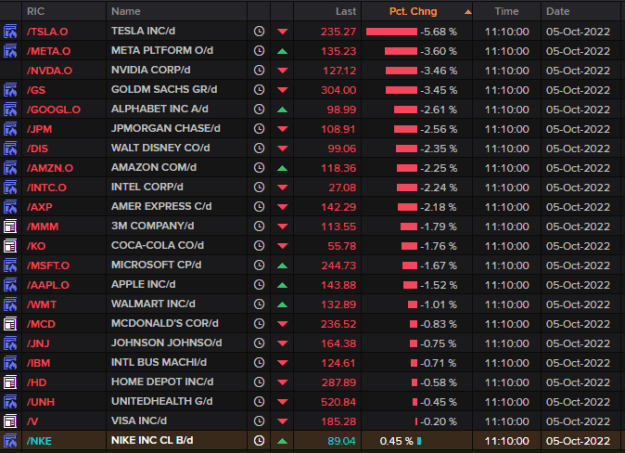Click the last price 164.38
The image size is (625, 453).
coord(338,343)
